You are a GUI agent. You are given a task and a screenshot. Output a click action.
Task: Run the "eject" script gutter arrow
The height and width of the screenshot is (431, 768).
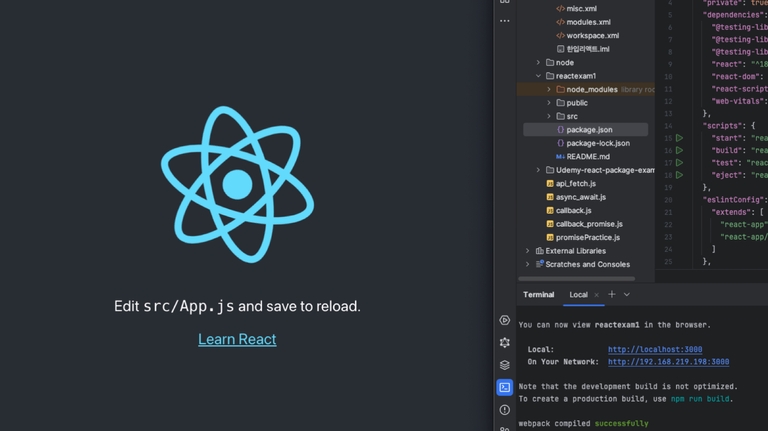679,175
